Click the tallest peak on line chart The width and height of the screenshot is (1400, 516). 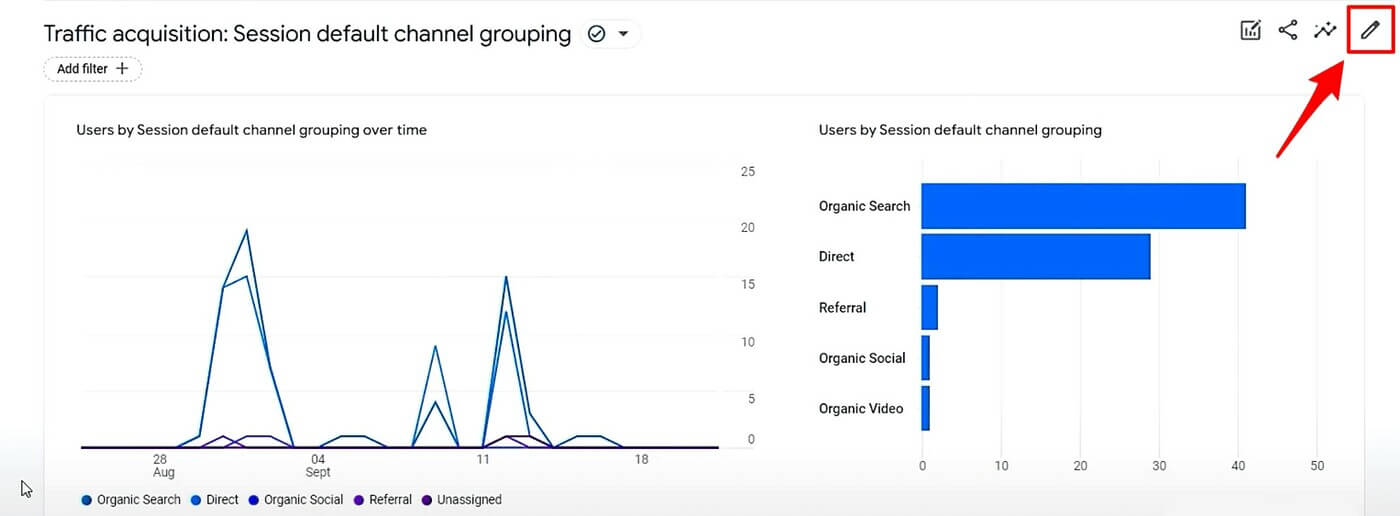pyautogui.click(x=246, y=231)
